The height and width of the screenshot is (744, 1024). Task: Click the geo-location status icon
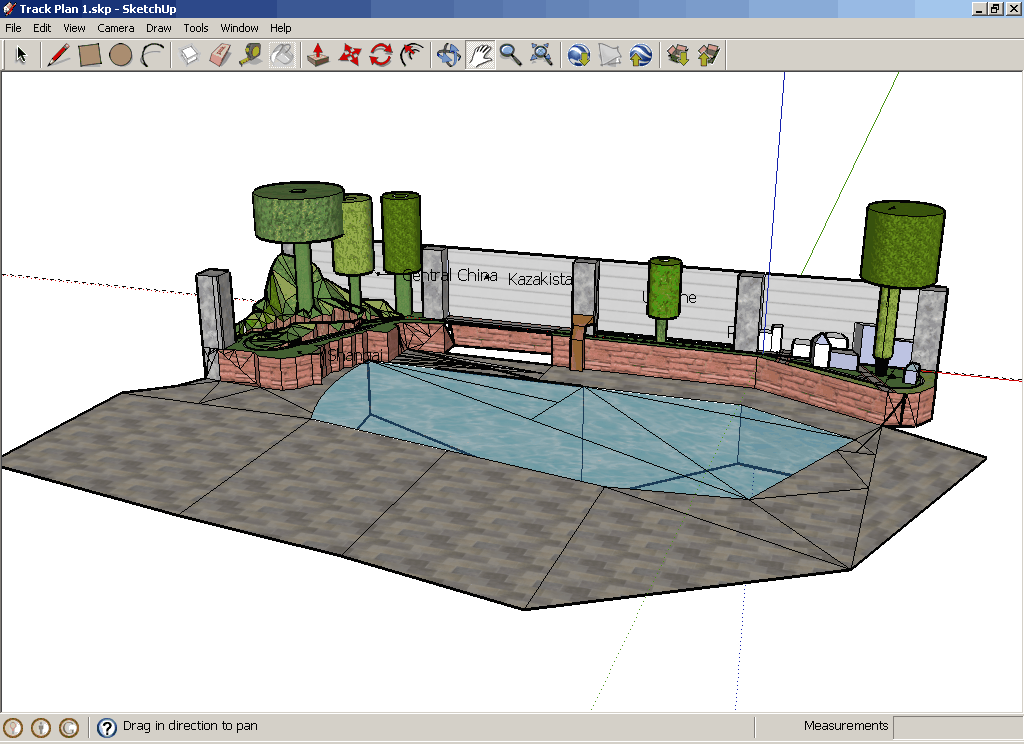[13, 727]
